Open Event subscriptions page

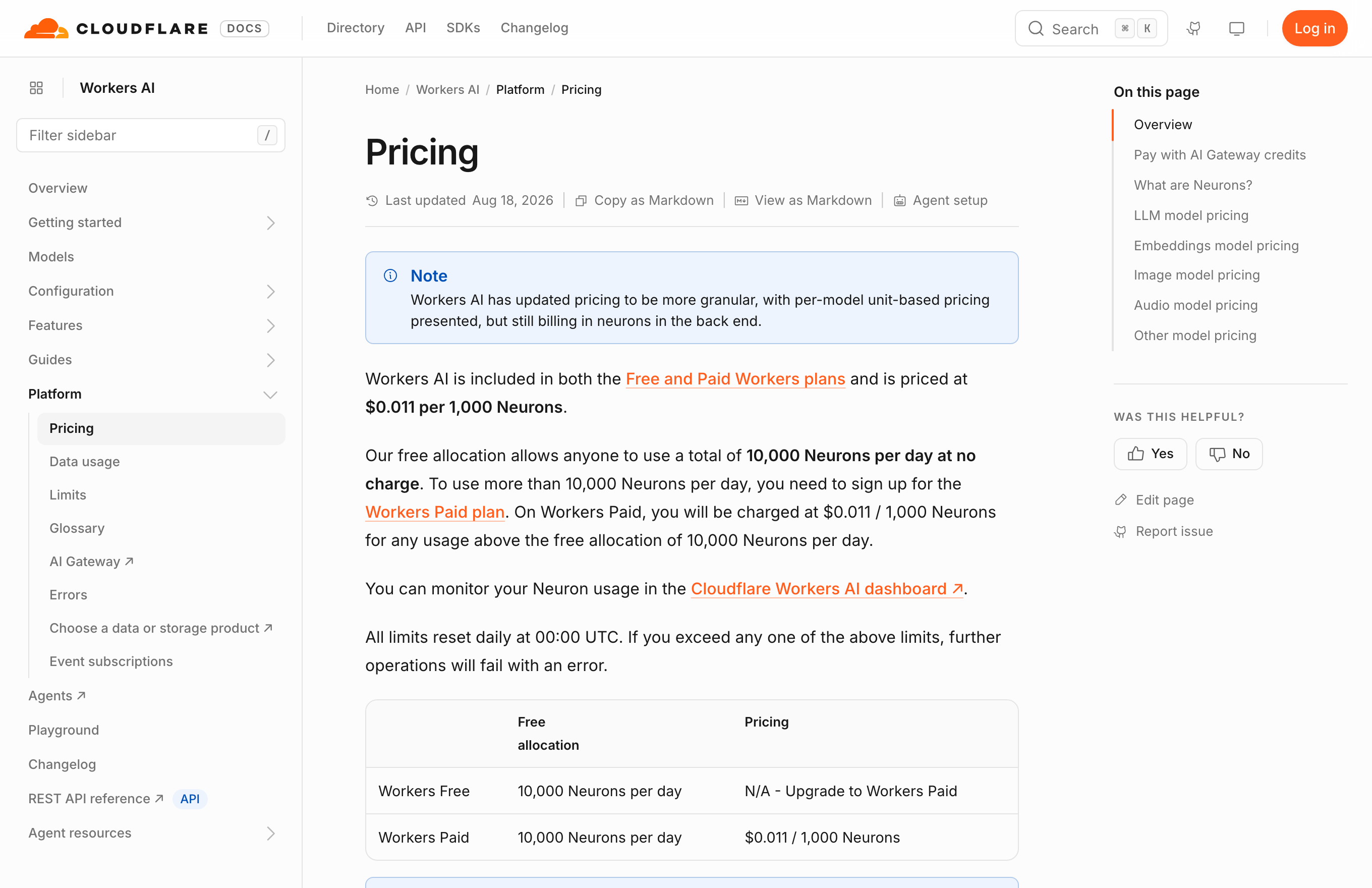point(110,661)
